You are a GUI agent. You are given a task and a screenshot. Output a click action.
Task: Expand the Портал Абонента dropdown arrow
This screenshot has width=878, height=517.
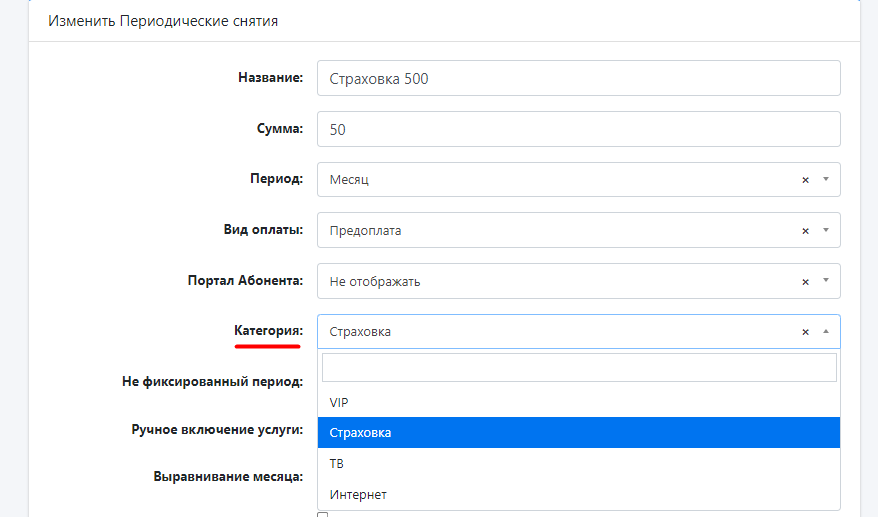826,282
